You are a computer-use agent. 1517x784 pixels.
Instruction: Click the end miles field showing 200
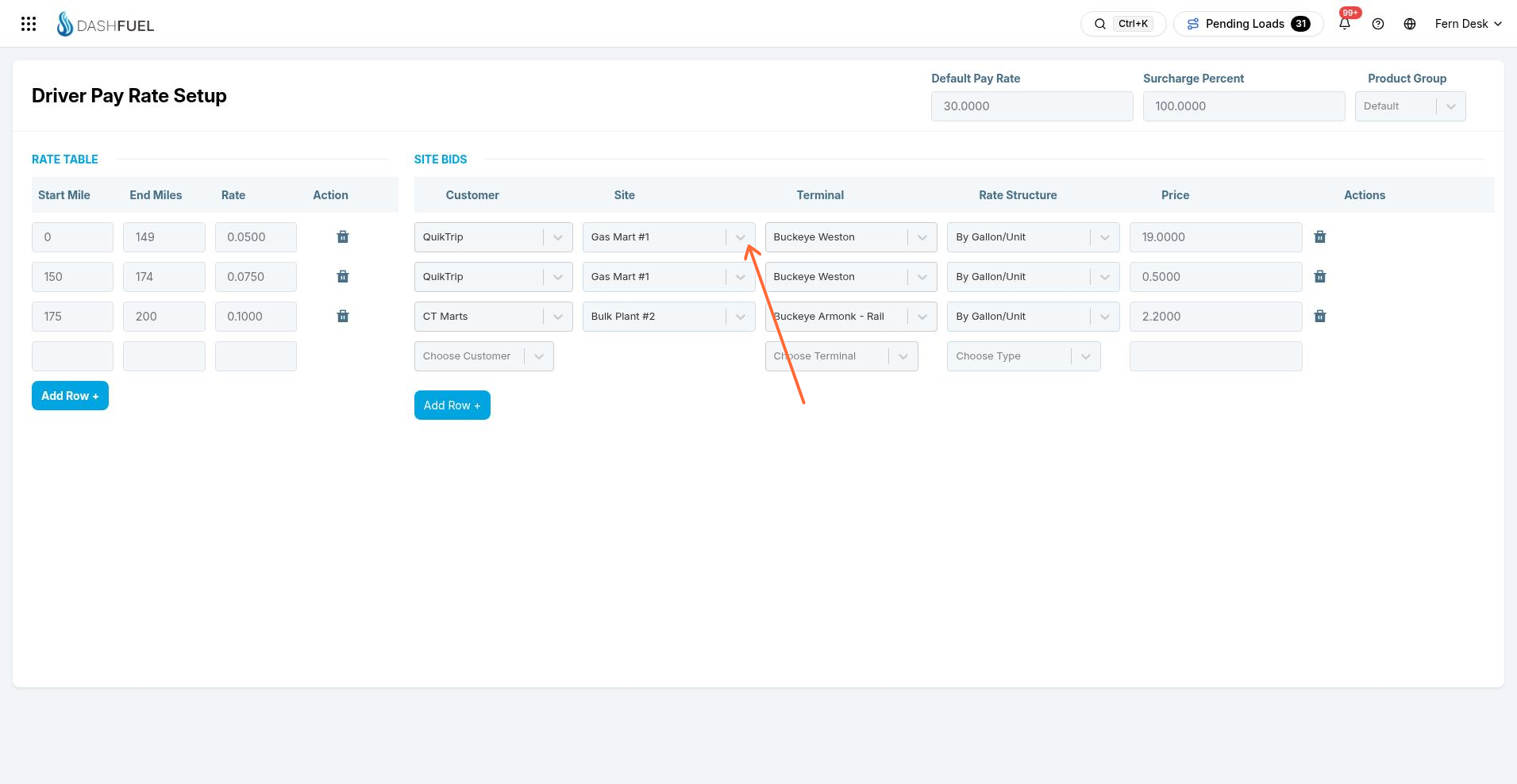(164, 317)
